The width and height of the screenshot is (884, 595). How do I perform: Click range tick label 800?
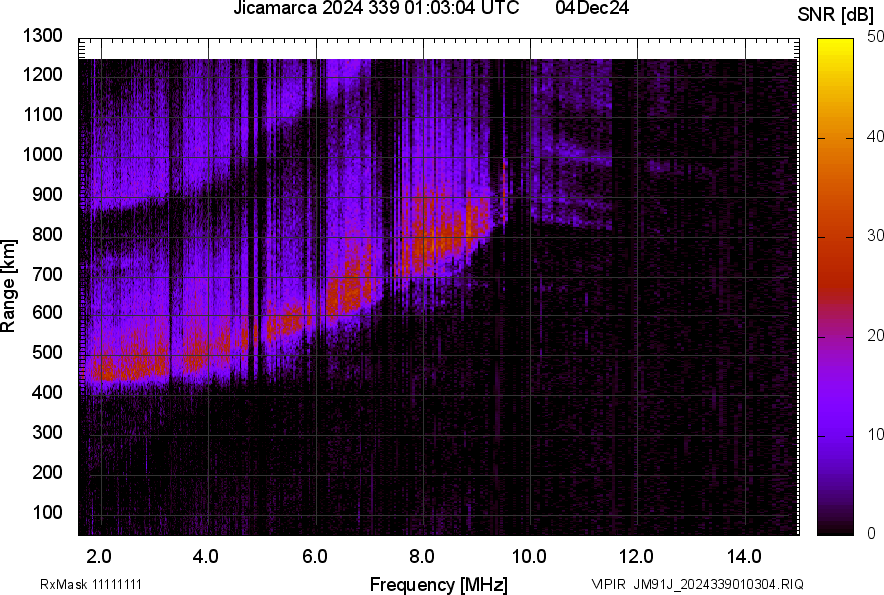47,233
